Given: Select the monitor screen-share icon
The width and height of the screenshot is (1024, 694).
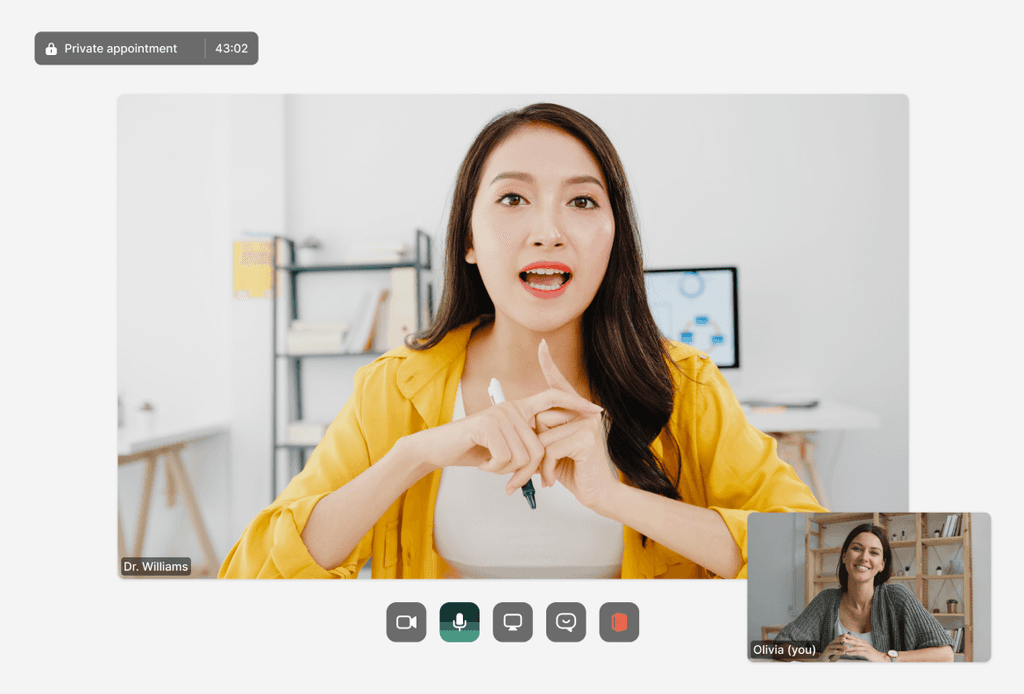Looking at the screenshot, I should tap(512, 622).
